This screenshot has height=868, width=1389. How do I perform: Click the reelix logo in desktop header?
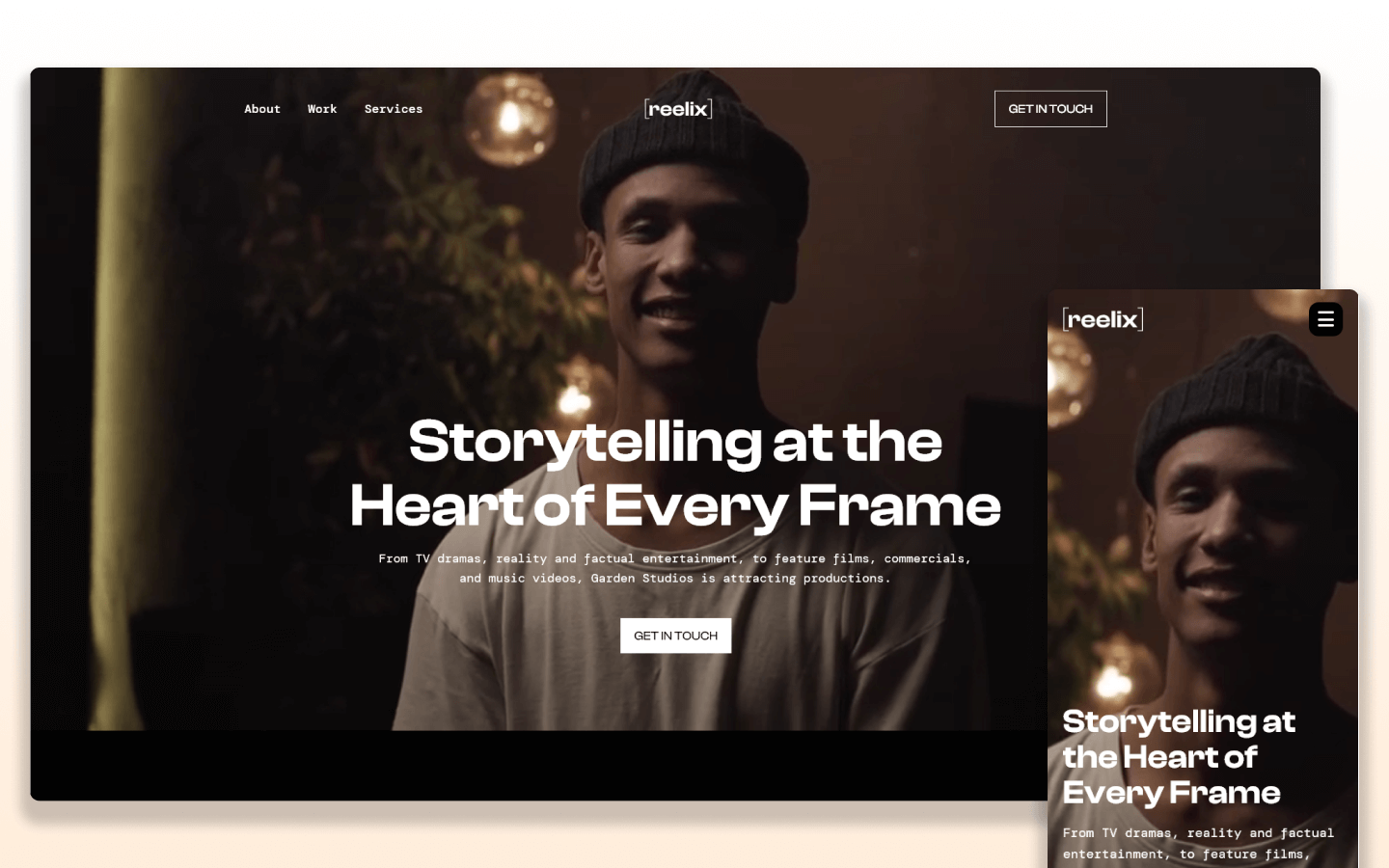coord(678,109)
